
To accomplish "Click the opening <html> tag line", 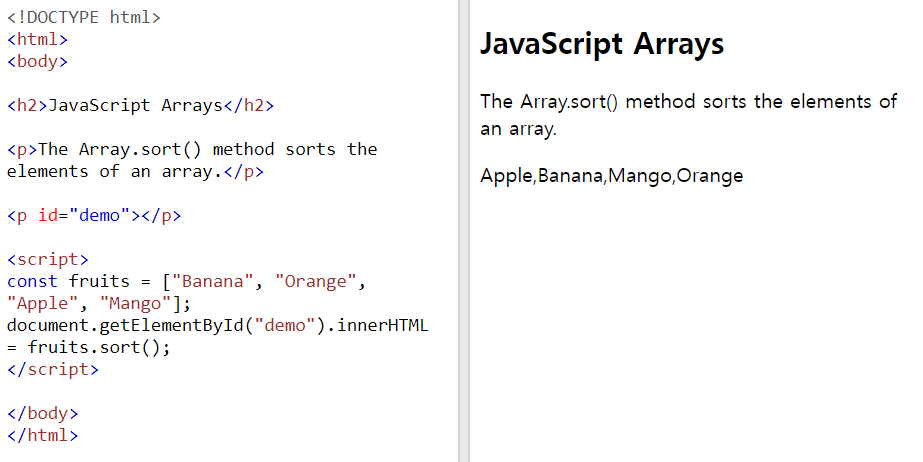I will pos(38,39).
